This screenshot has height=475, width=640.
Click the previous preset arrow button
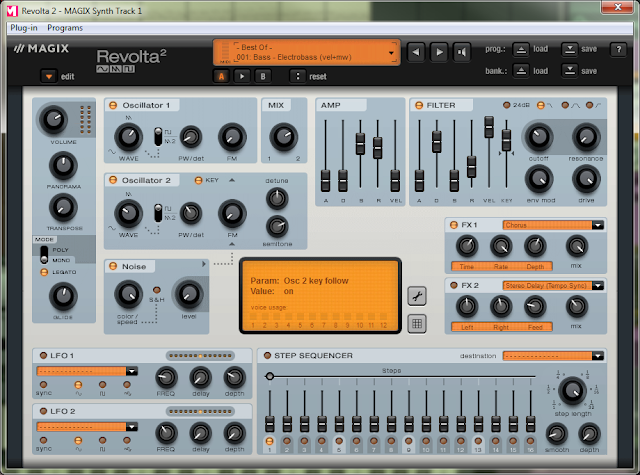[x=416, y=52]
